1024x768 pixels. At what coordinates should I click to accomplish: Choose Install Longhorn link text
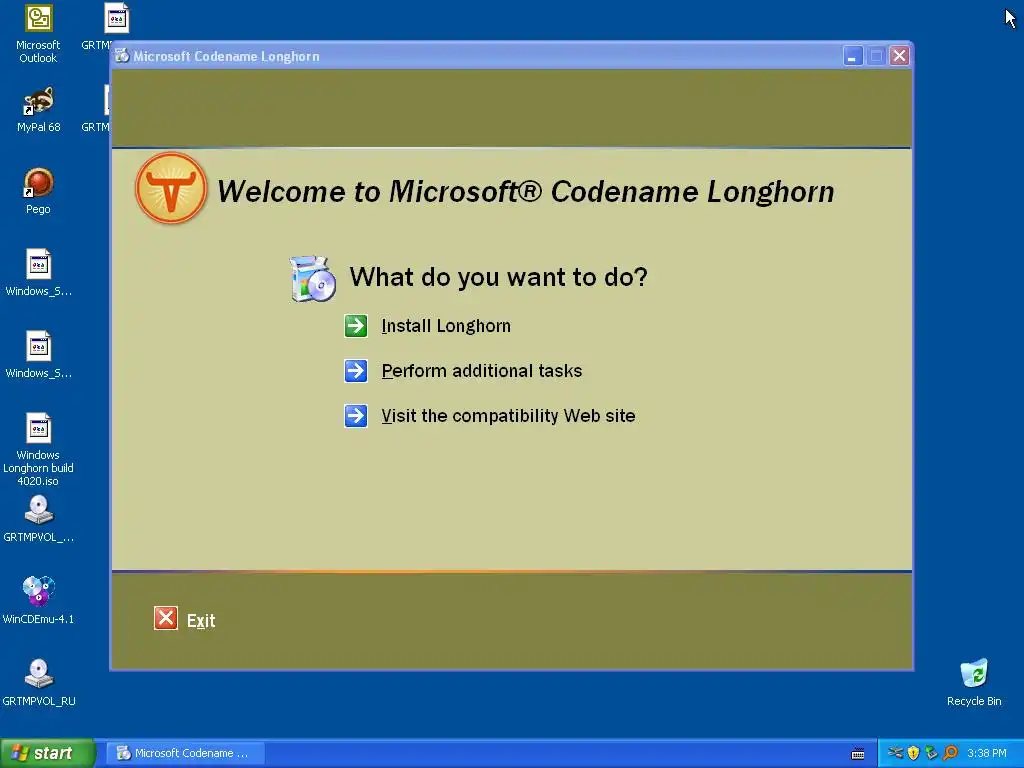tap(446, 326)
